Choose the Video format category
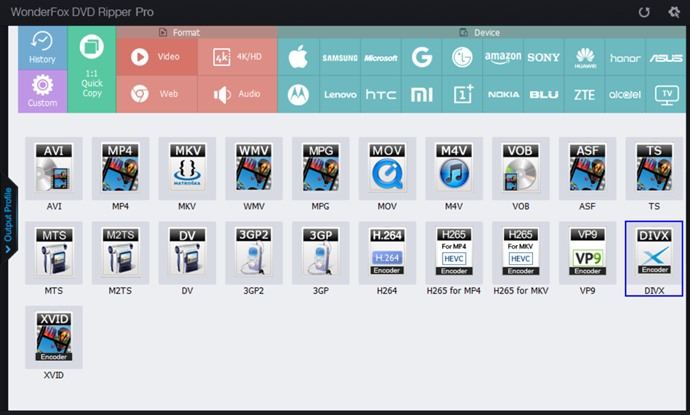This screenshot has width=690, height=415. 157,57
